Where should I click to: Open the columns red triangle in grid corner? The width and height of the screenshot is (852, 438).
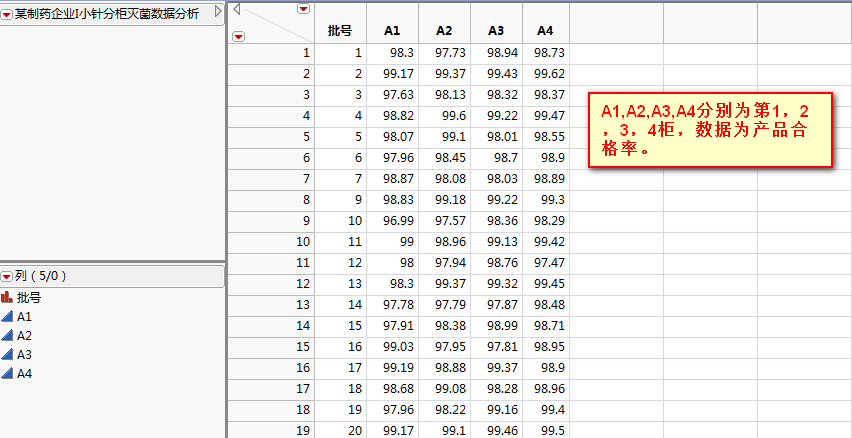click(x=304, y=9)
